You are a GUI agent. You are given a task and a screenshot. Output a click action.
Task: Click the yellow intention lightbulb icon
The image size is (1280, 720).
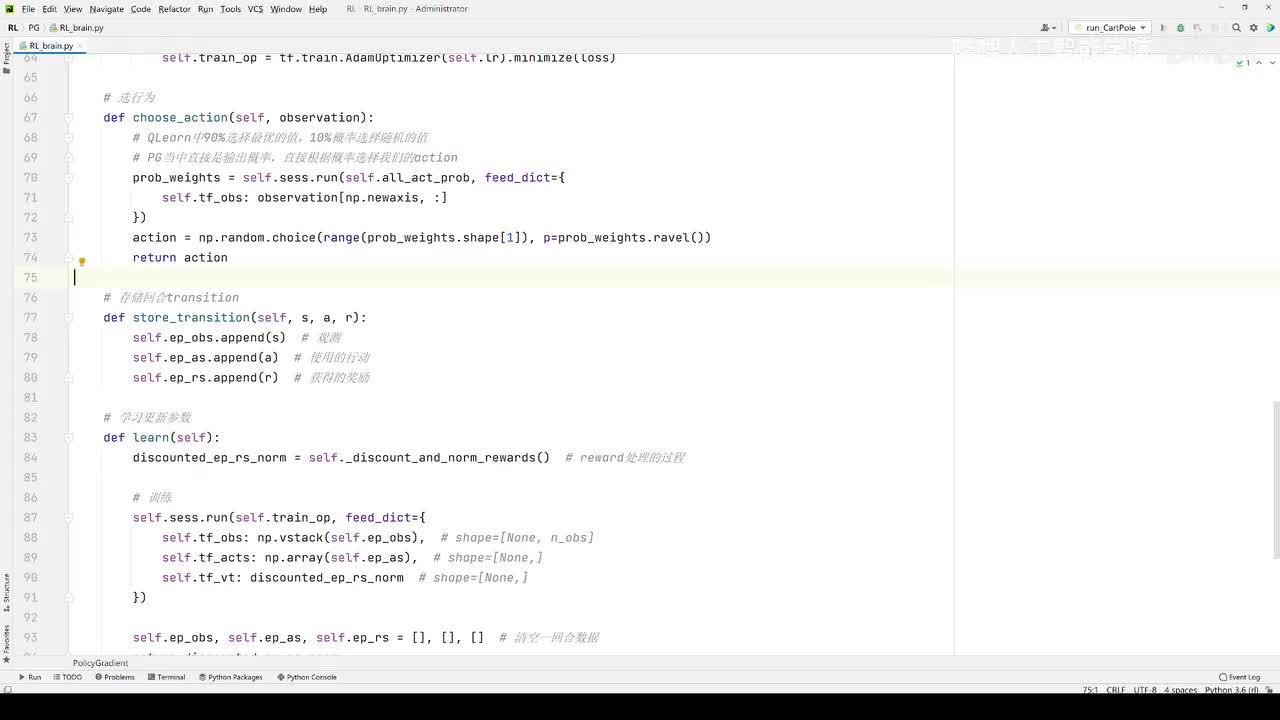click(x=82, y=262)
